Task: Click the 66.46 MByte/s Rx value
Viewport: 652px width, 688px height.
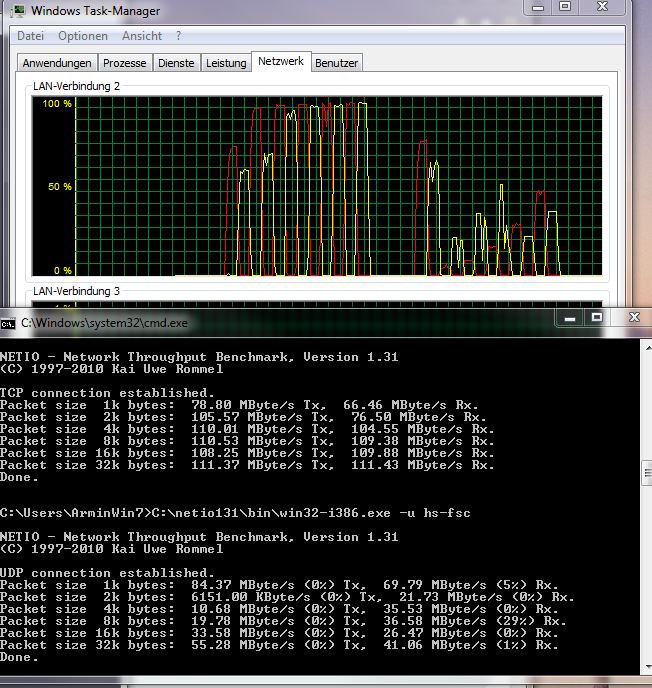Action: [411, 405]
